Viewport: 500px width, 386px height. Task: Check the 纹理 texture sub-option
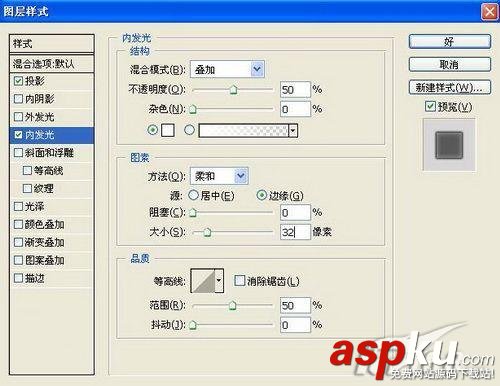tap(27, 189)
